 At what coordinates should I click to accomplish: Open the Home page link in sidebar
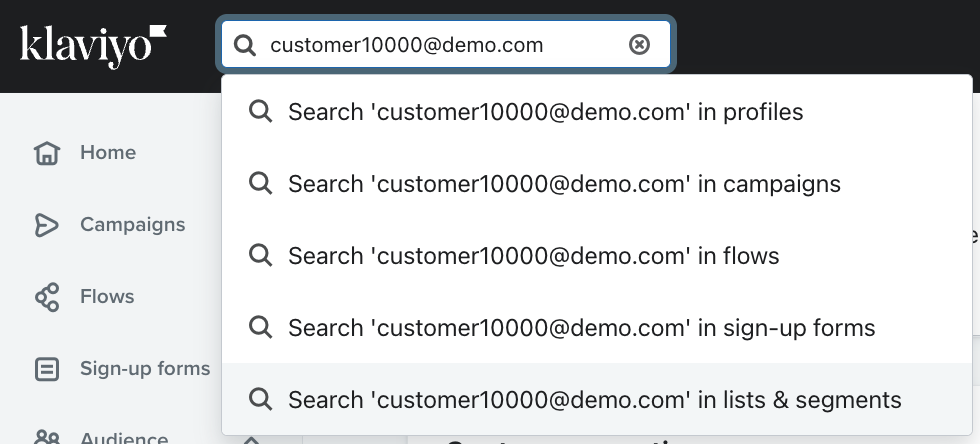tap(108, 153)
